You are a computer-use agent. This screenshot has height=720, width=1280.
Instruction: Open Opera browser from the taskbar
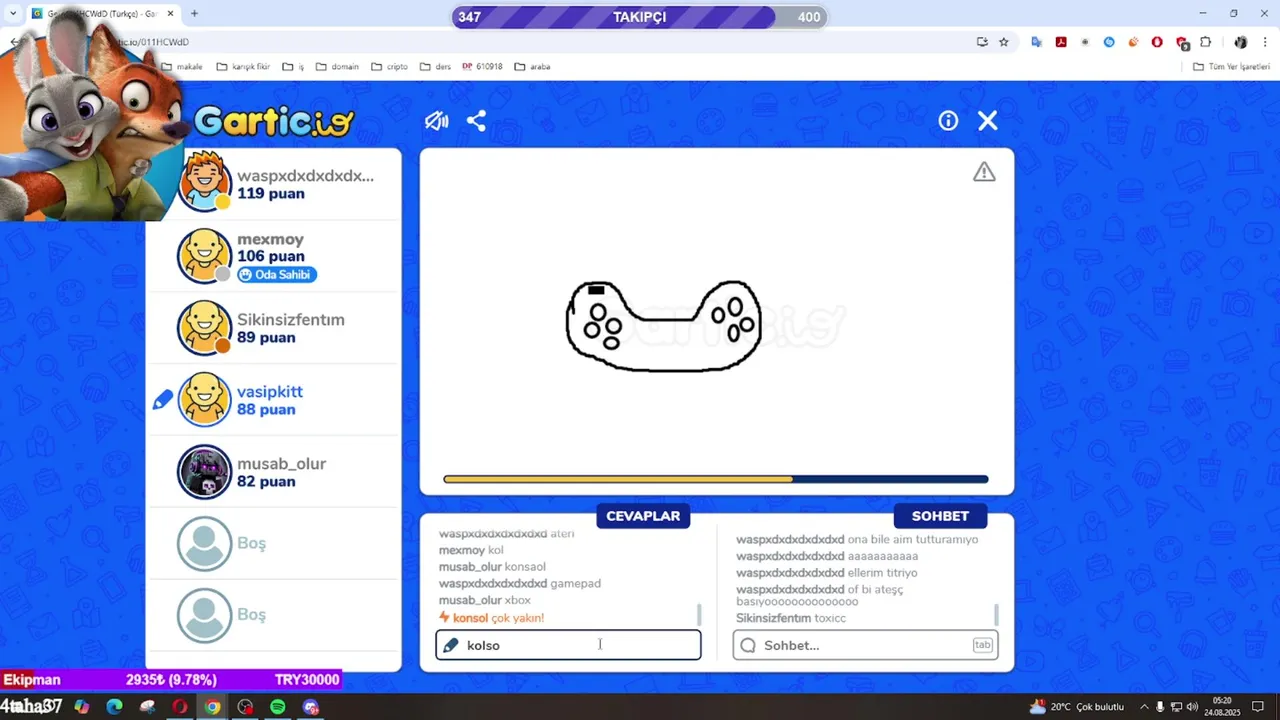180,707
